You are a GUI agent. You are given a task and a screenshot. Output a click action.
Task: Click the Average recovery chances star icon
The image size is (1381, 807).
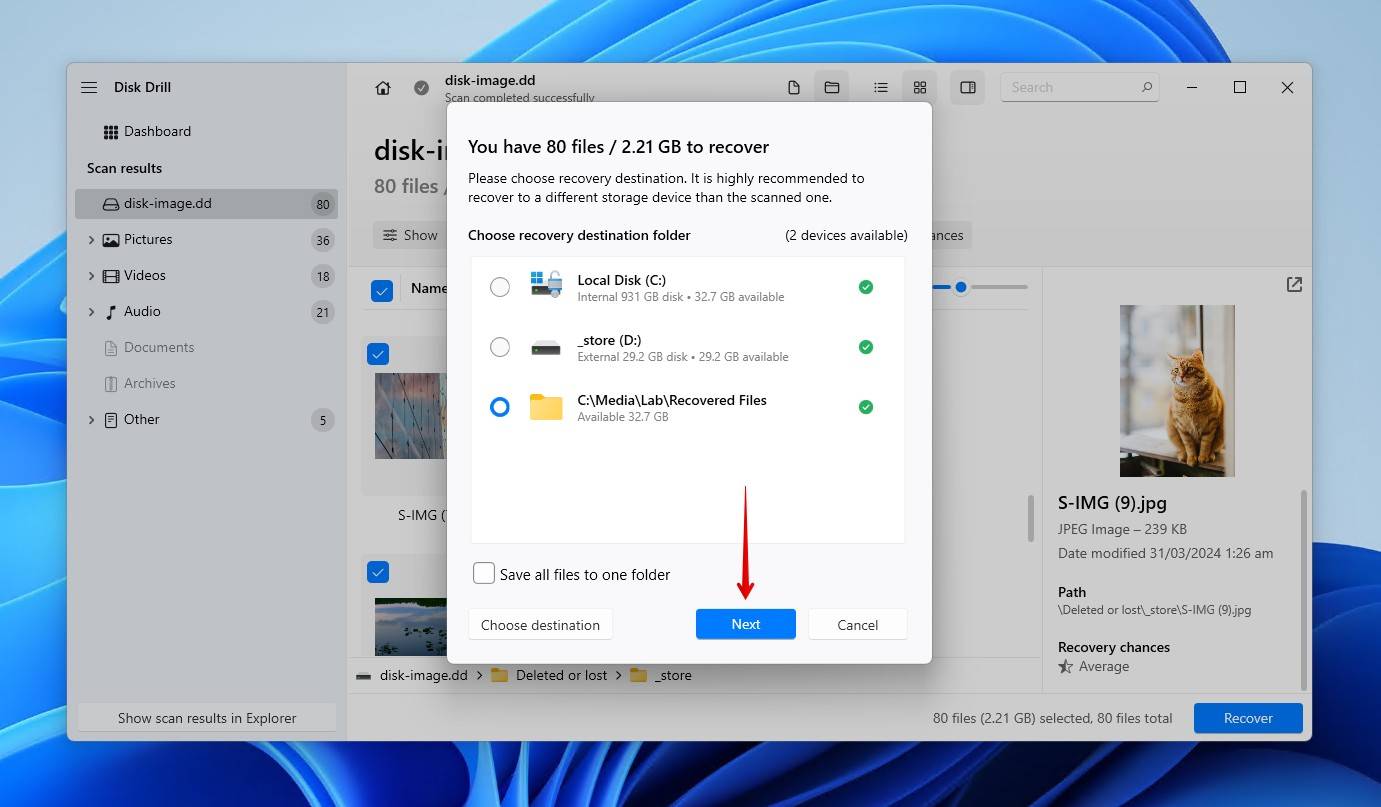pyautogui.click(x=1066, y=666)
